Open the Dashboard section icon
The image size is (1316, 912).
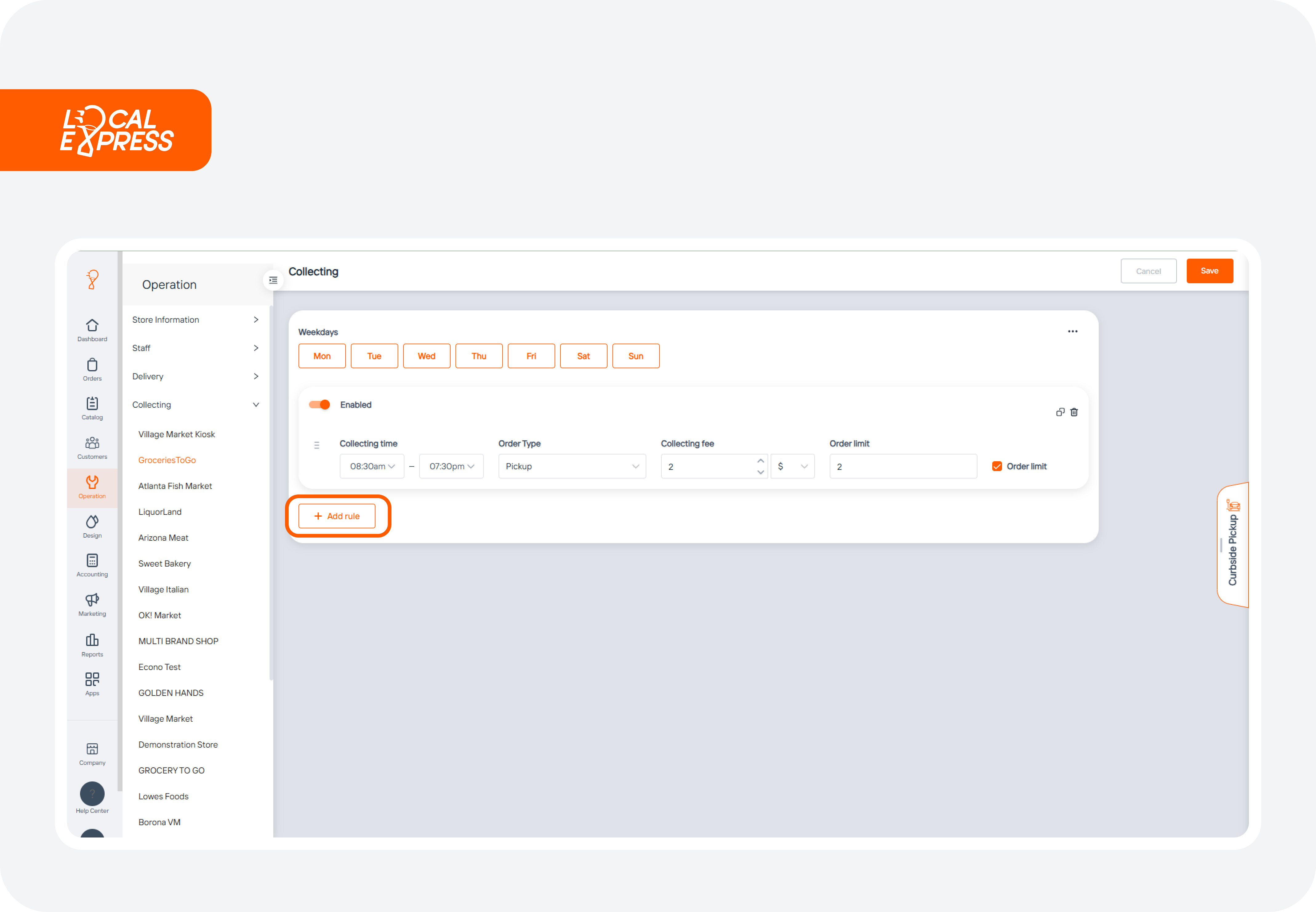[x=92, y=325]
